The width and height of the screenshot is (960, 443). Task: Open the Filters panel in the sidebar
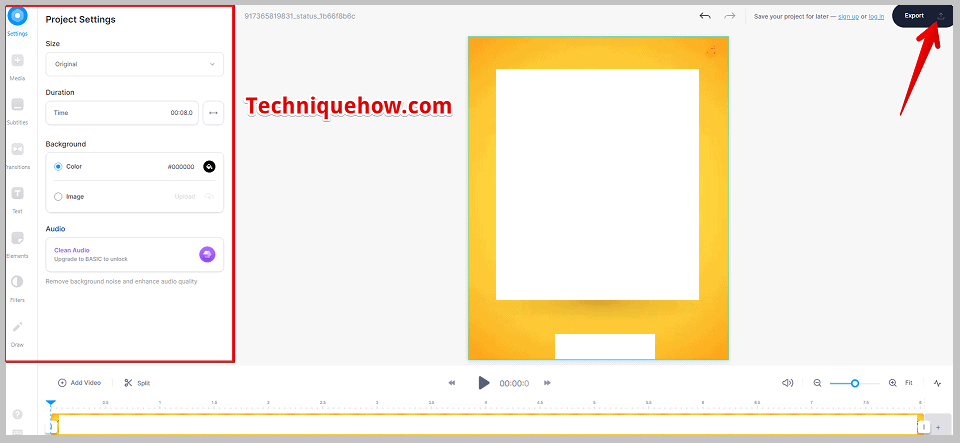point(18,288)
